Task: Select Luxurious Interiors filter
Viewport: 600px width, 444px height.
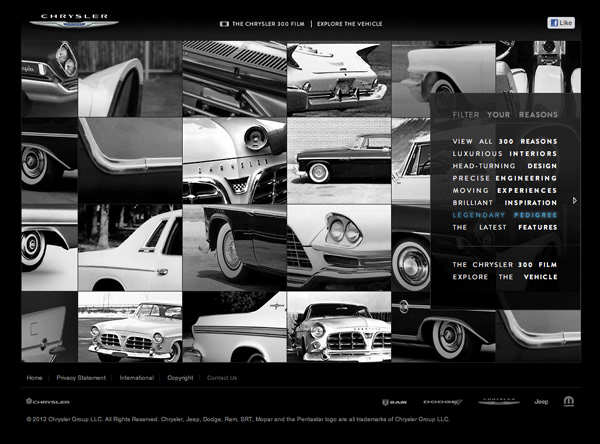Action: pos(505,153)
